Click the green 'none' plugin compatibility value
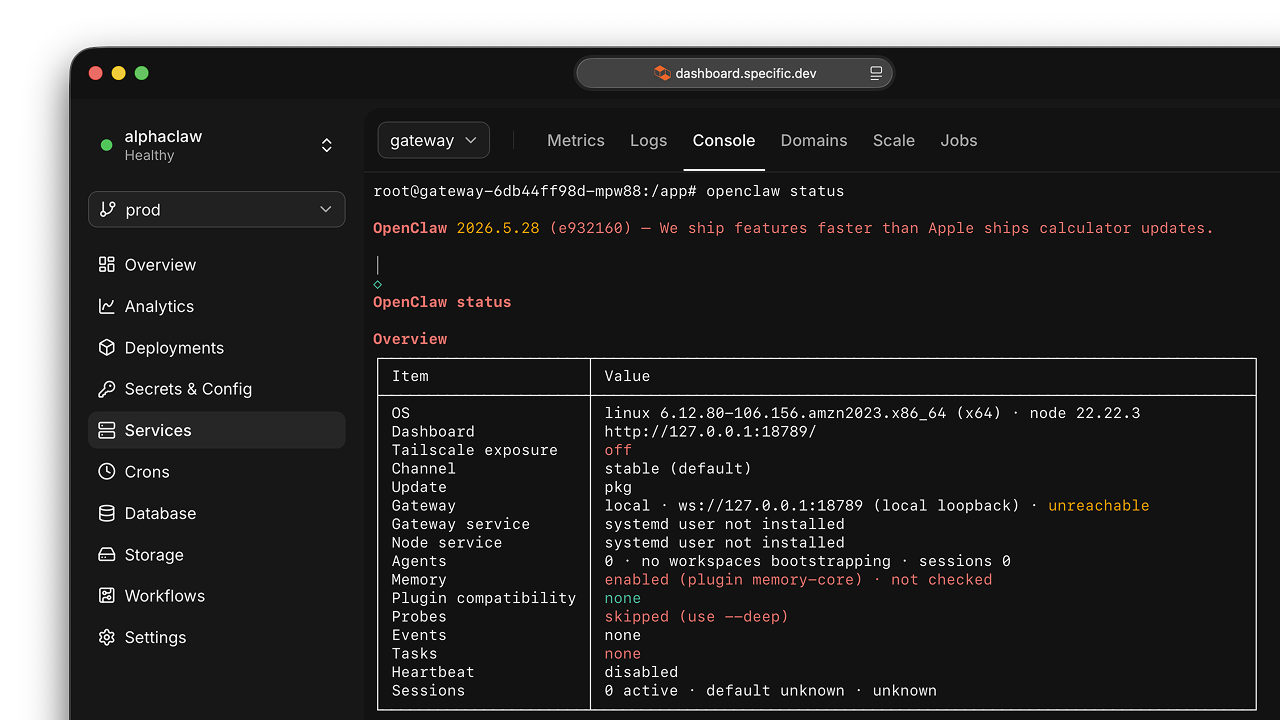 (622, 598)
